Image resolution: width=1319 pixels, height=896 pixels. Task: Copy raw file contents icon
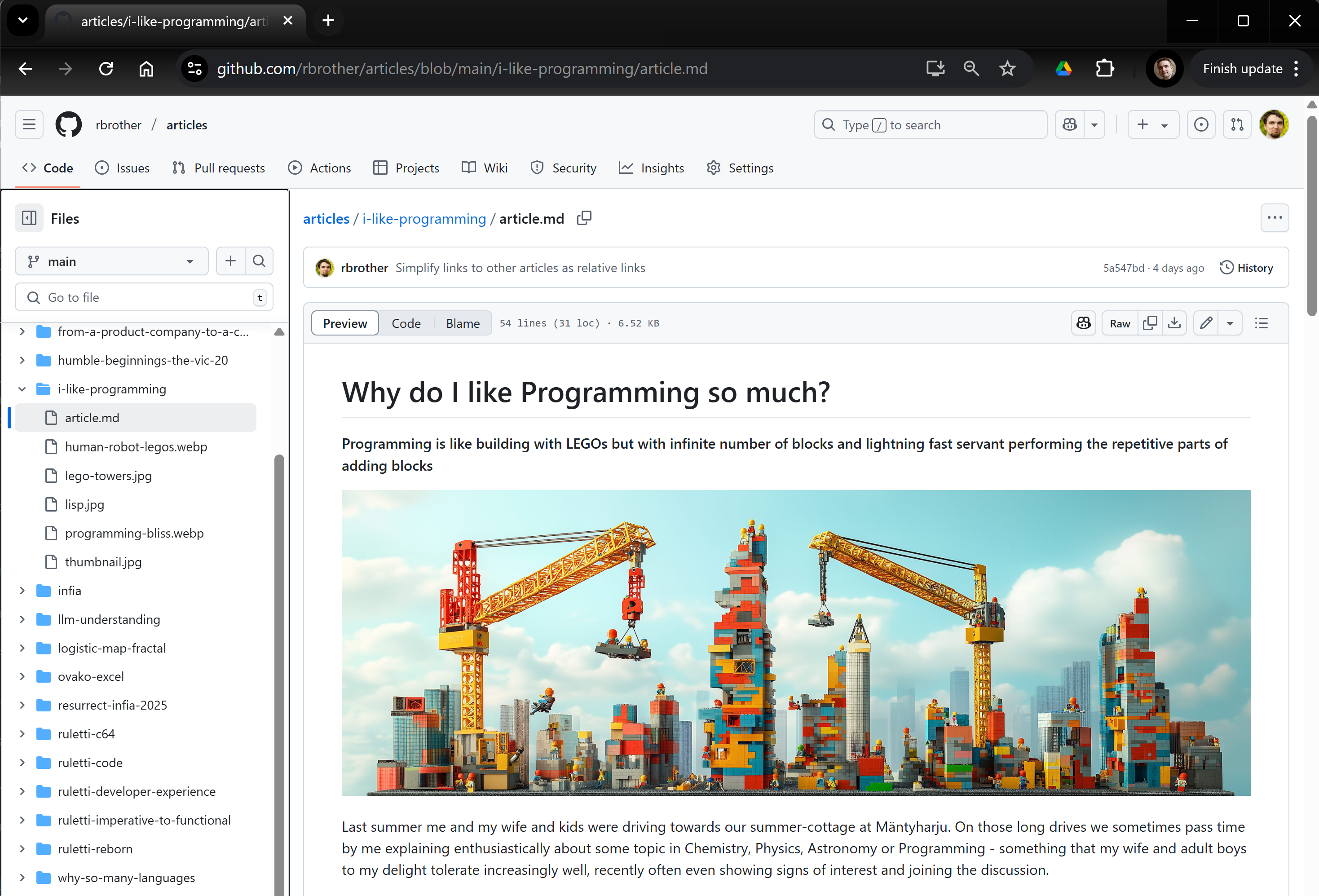[1150, 323]
